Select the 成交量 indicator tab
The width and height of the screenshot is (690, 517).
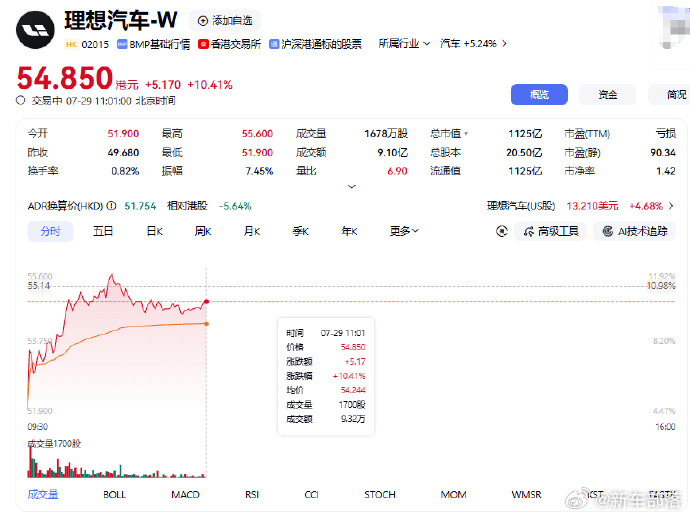[43, 495]
